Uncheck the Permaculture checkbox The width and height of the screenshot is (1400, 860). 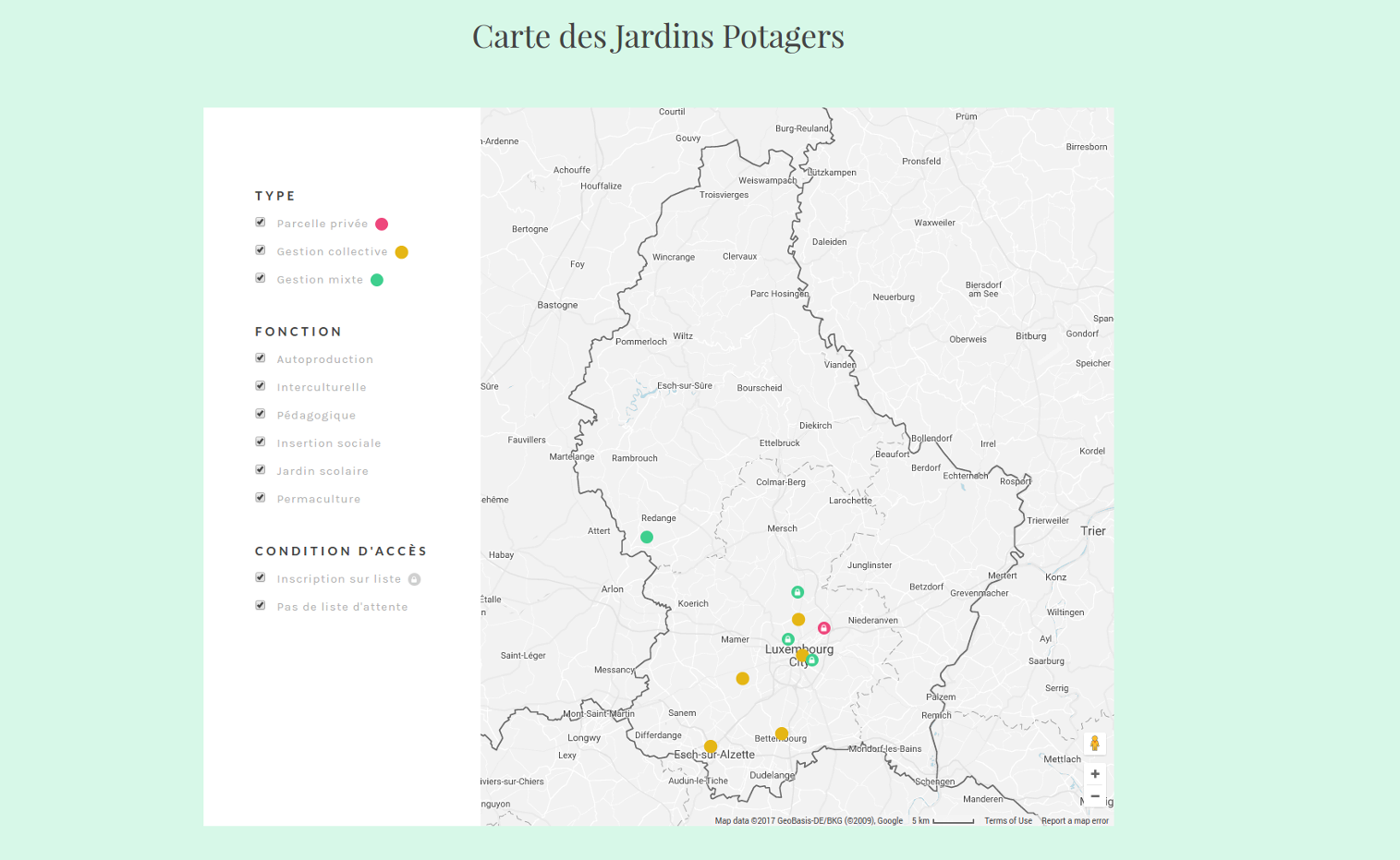261,498
